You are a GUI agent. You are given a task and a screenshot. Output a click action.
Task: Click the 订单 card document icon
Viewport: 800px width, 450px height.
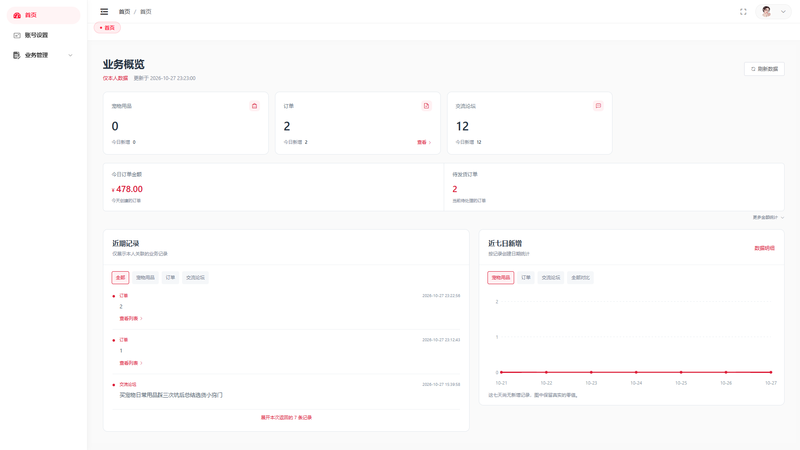coord(426,106)
